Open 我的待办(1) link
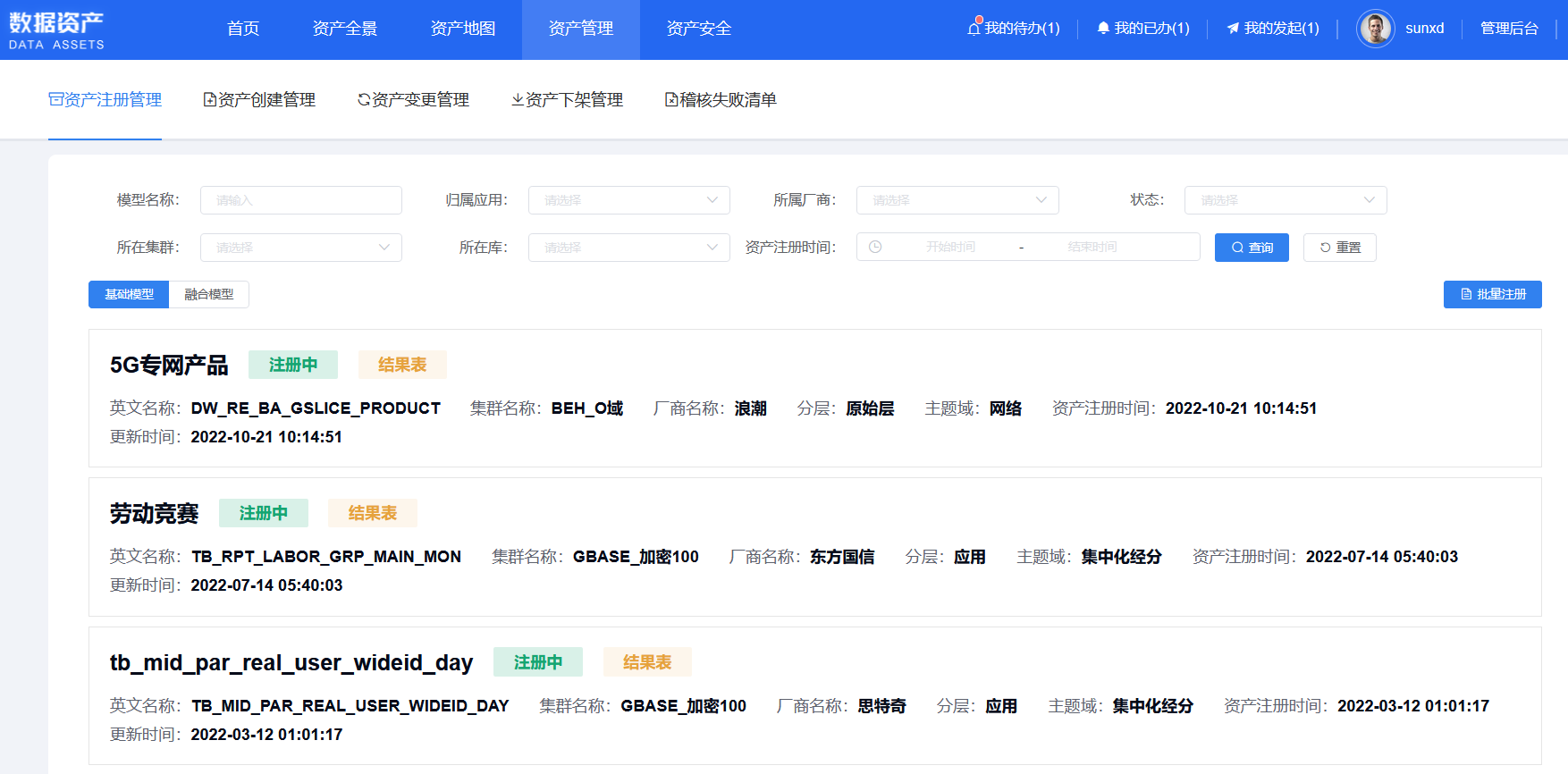Screen dimensions: 1568x774 tap(1022, 29)
